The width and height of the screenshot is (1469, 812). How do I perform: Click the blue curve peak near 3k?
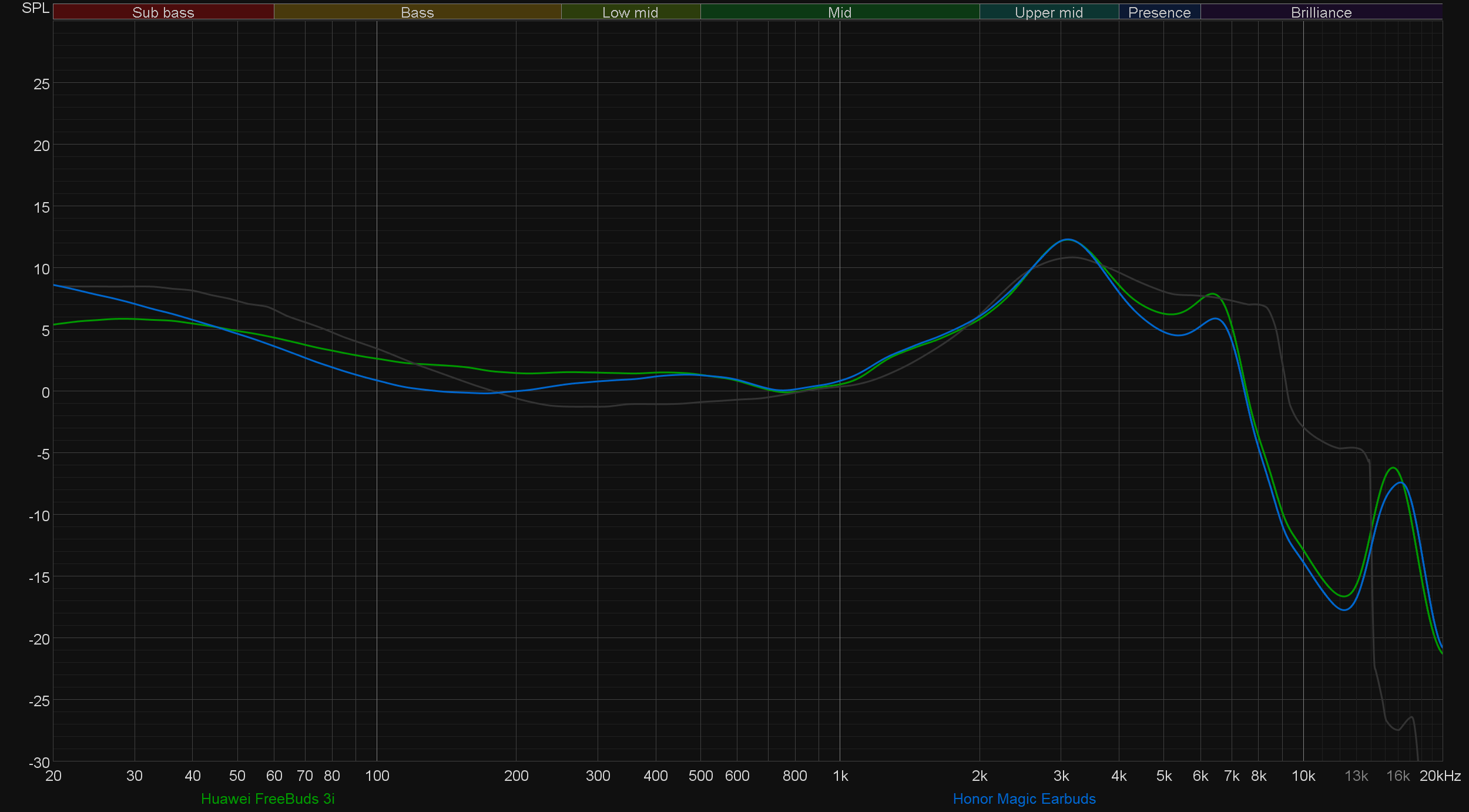pos(1067,240)
